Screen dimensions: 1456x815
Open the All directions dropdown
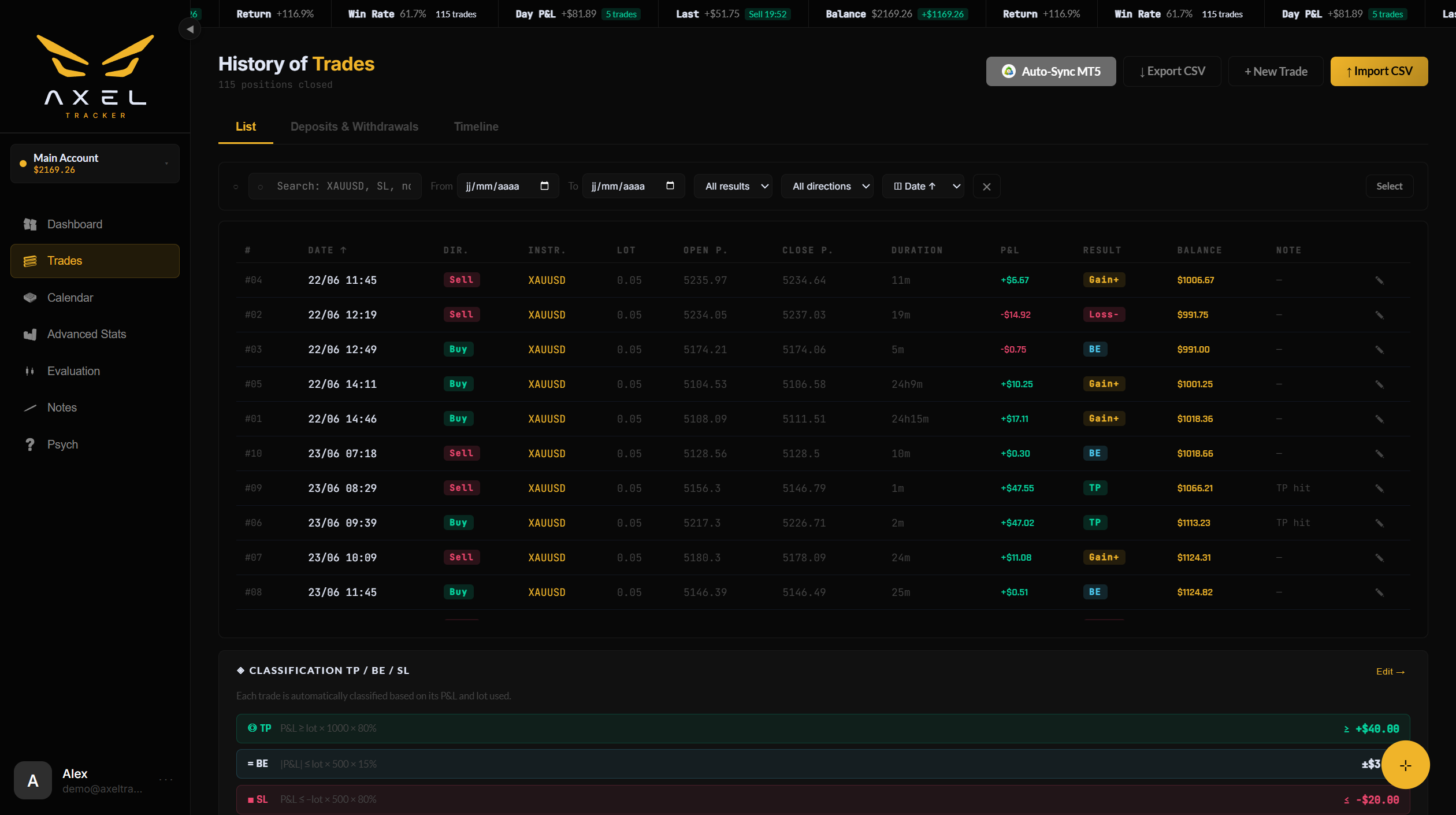point(827,186)
